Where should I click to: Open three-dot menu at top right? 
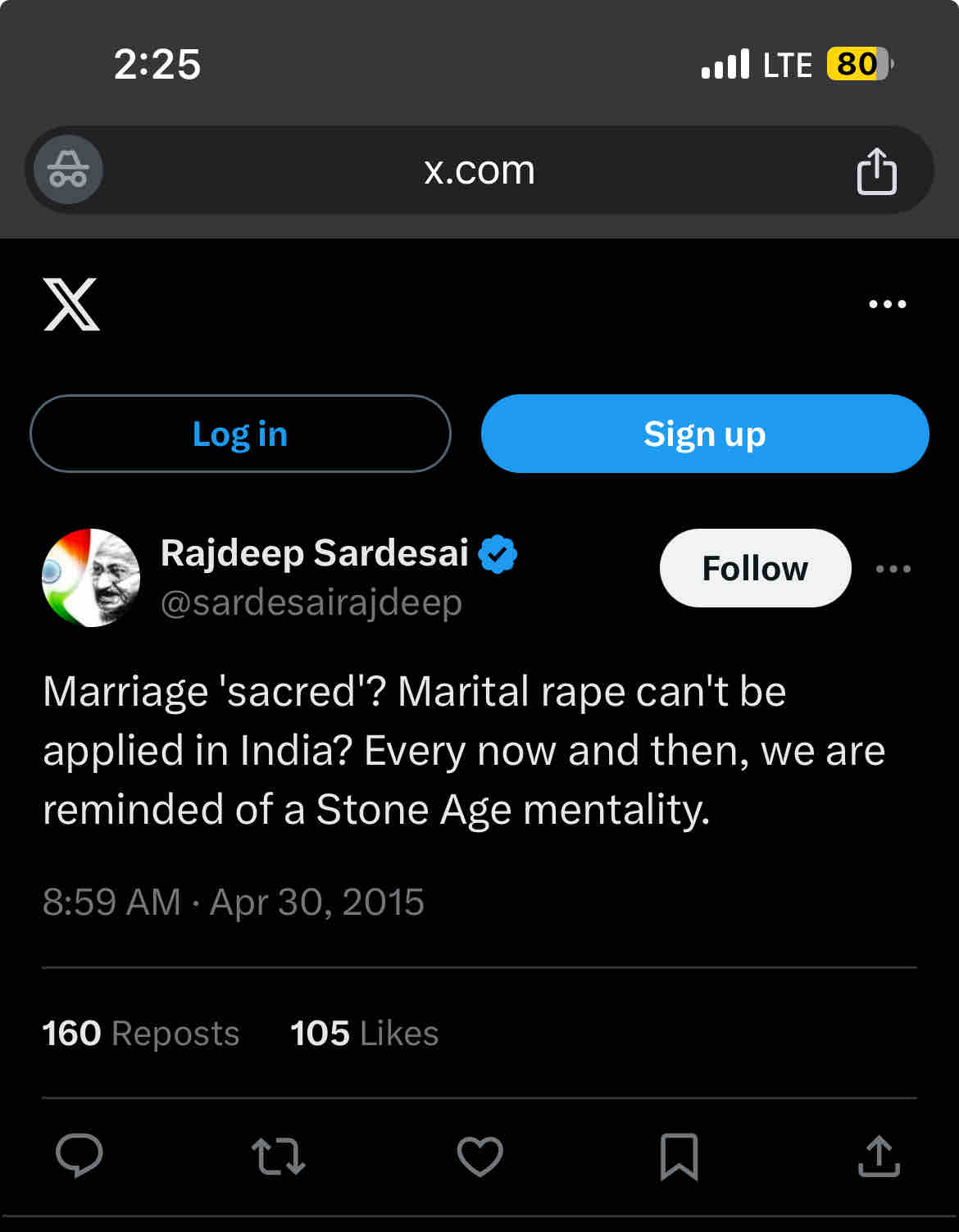click(x=887, y=304)
